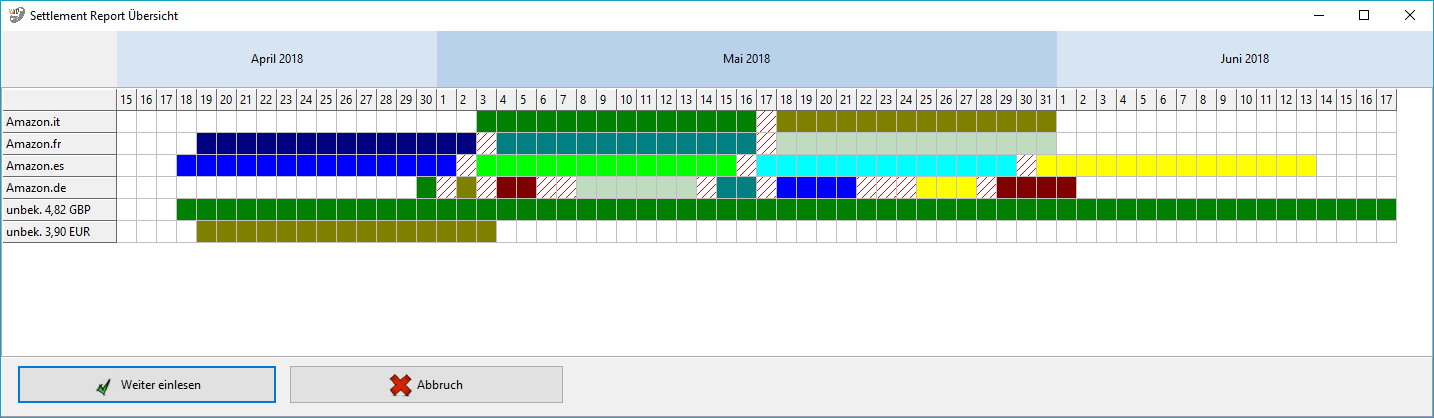
Task: Select the Juni 2018 month header
Action: click(1244, 59)
